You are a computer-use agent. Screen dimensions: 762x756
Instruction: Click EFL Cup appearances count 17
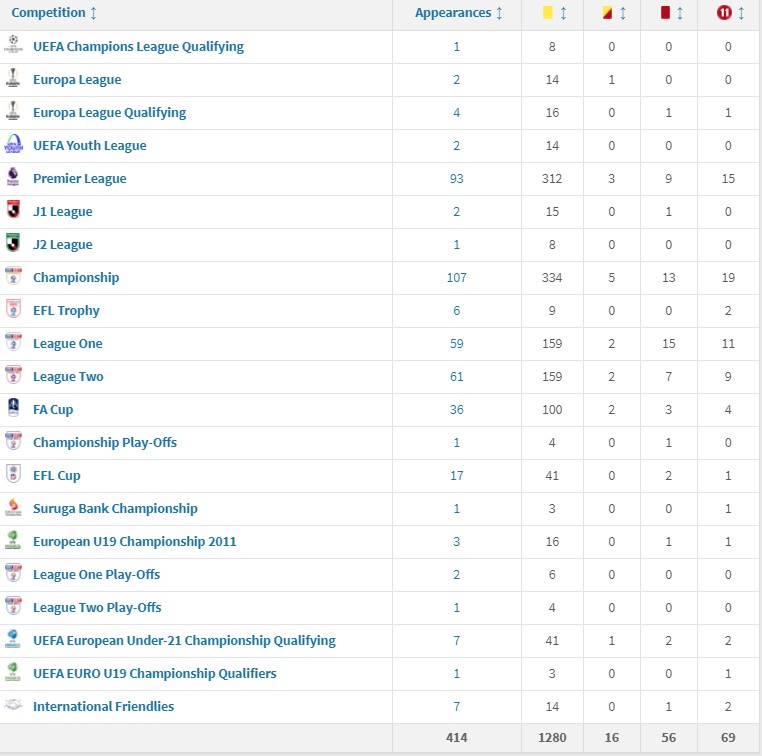tap(456, 476)
